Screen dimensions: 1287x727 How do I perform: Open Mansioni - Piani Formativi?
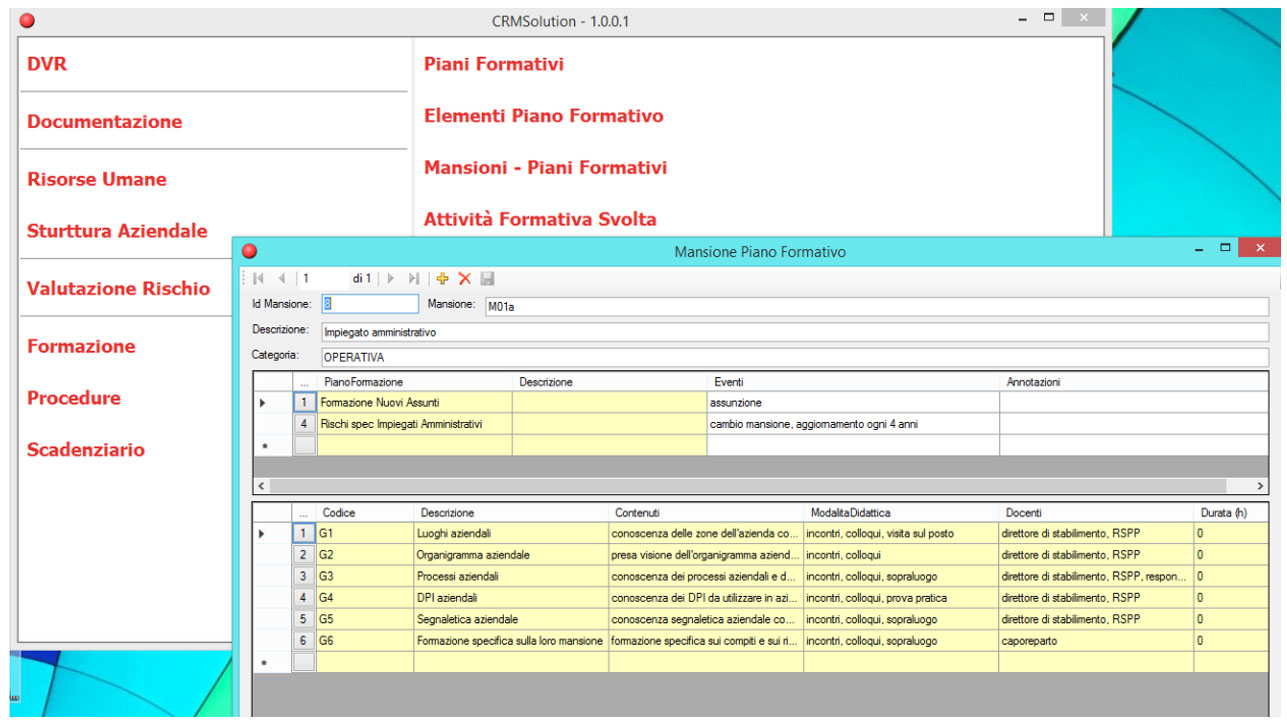click(546, 168)
